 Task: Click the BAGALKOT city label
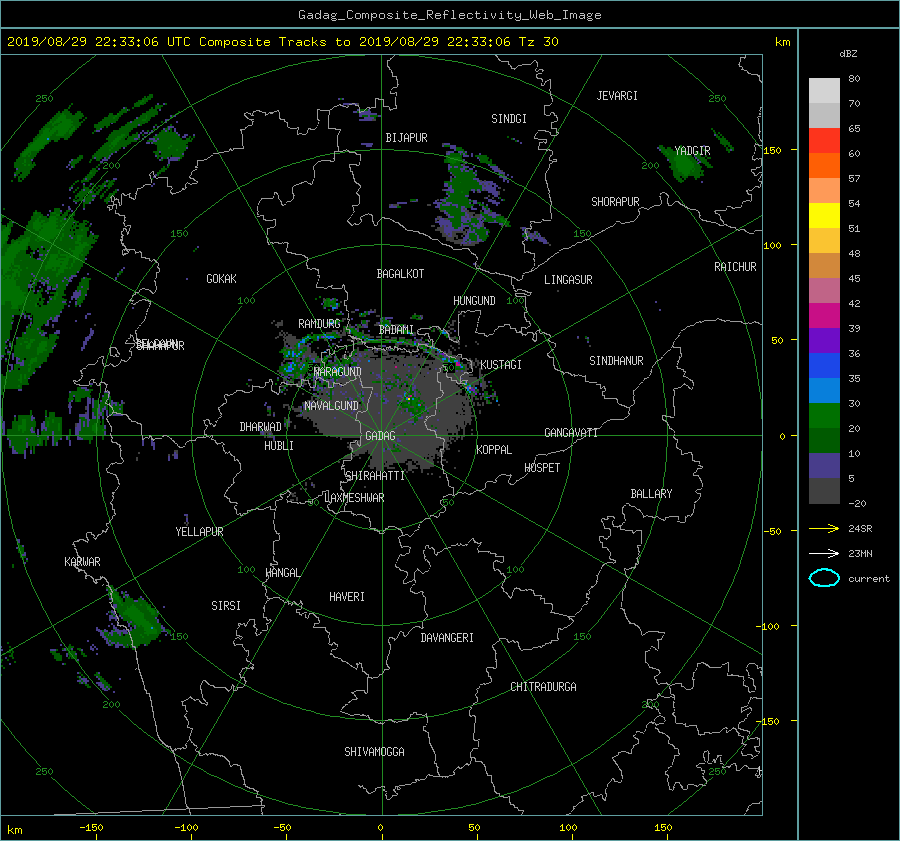click(x=400, y=274)
